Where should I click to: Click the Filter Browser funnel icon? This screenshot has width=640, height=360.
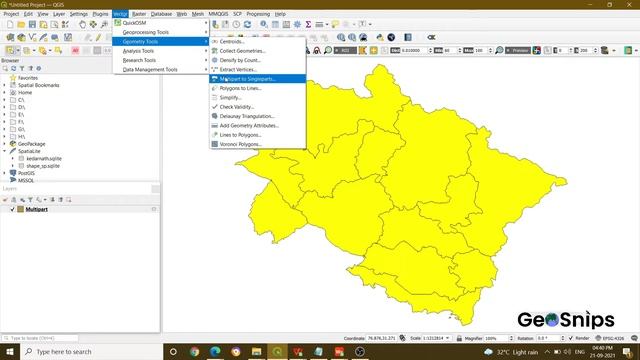point(22,69)
